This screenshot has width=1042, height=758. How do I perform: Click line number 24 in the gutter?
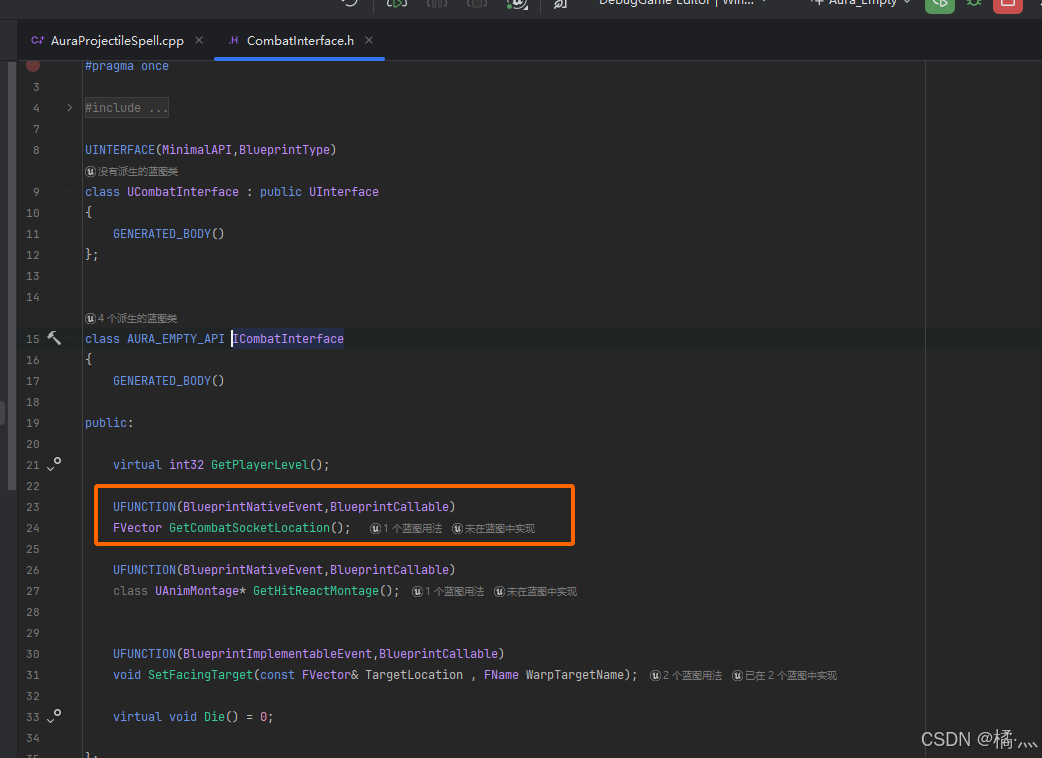(x=33, y=528)
